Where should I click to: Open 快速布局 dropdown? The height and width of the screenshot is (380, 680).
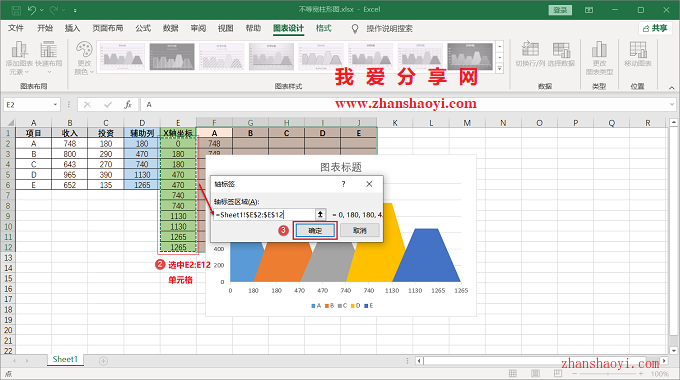point(49,58)
